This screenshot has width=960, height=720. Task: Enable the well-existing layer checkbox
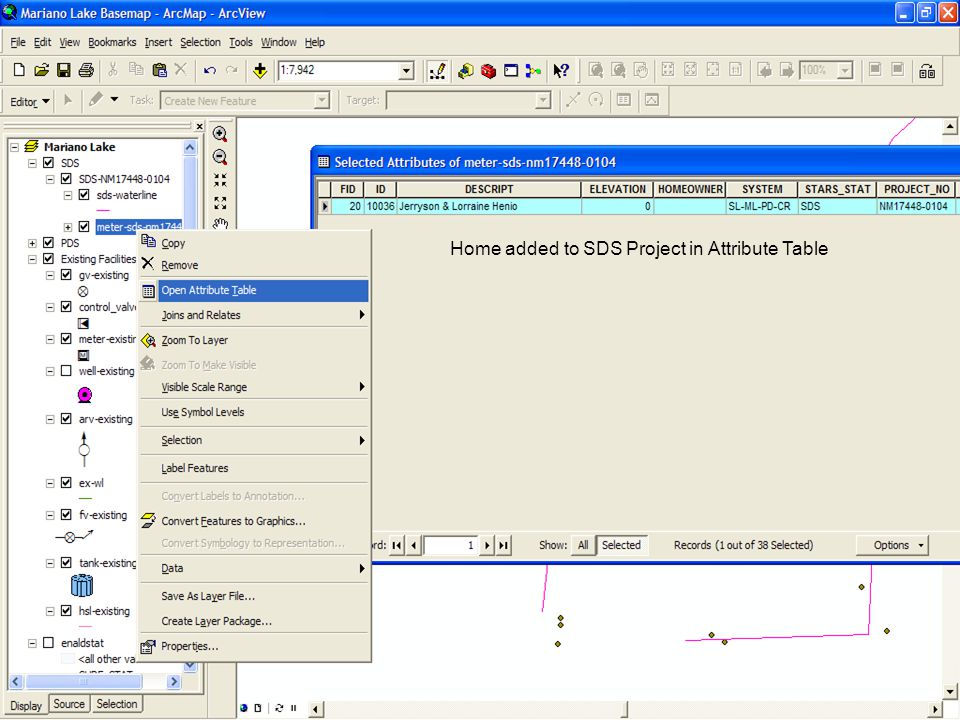coord(66,371)
